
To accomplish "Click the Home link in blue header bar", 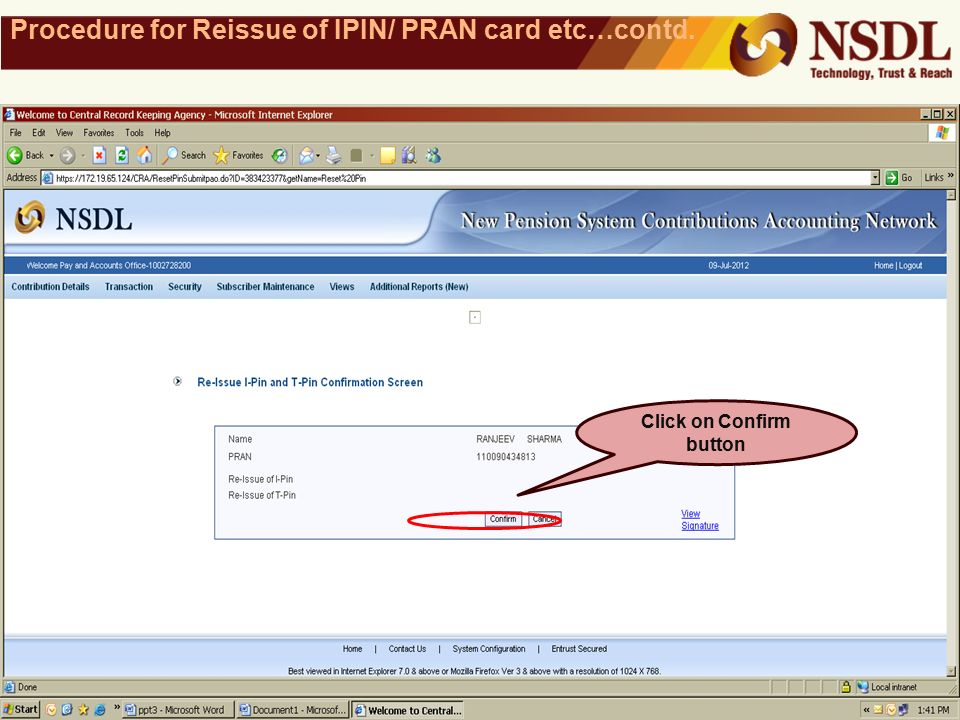I will pos(883,266).
